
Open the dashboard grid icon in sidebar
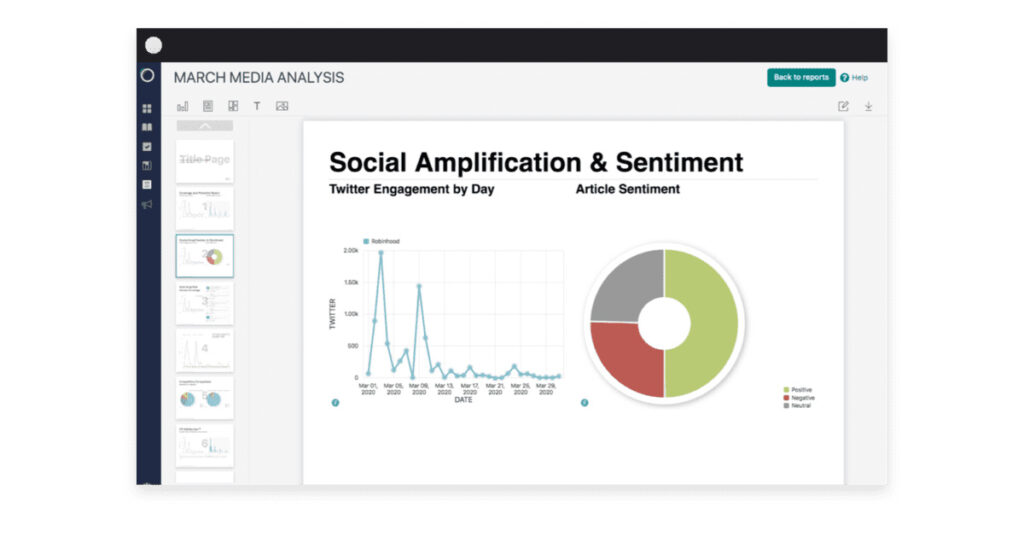147,108
